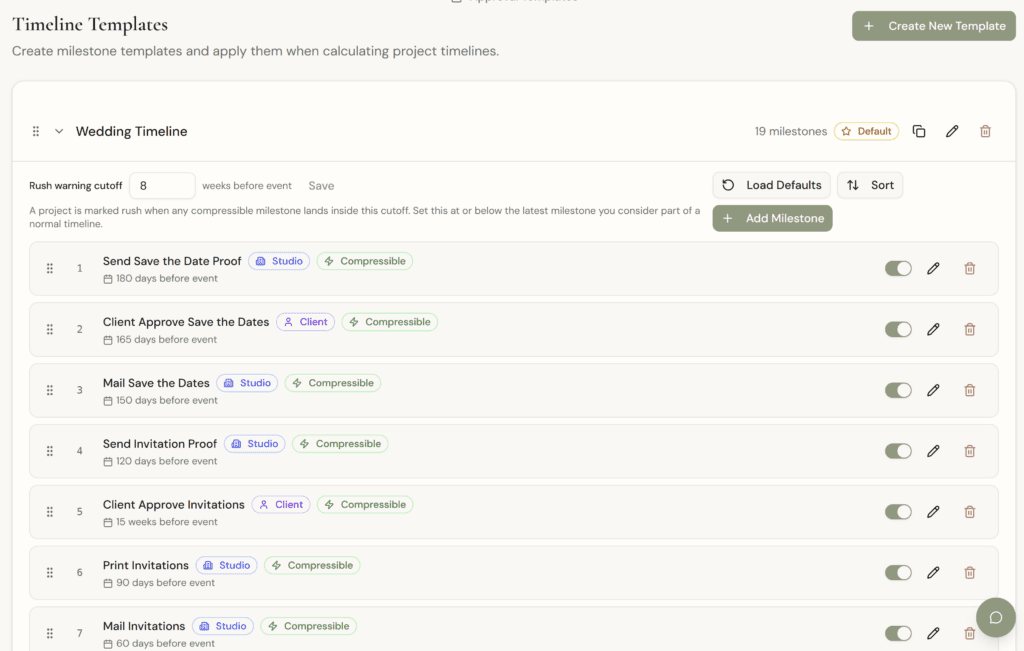Click '90 days before event' text
This screenshot has height=651, width=1024.
coord(165,582)
